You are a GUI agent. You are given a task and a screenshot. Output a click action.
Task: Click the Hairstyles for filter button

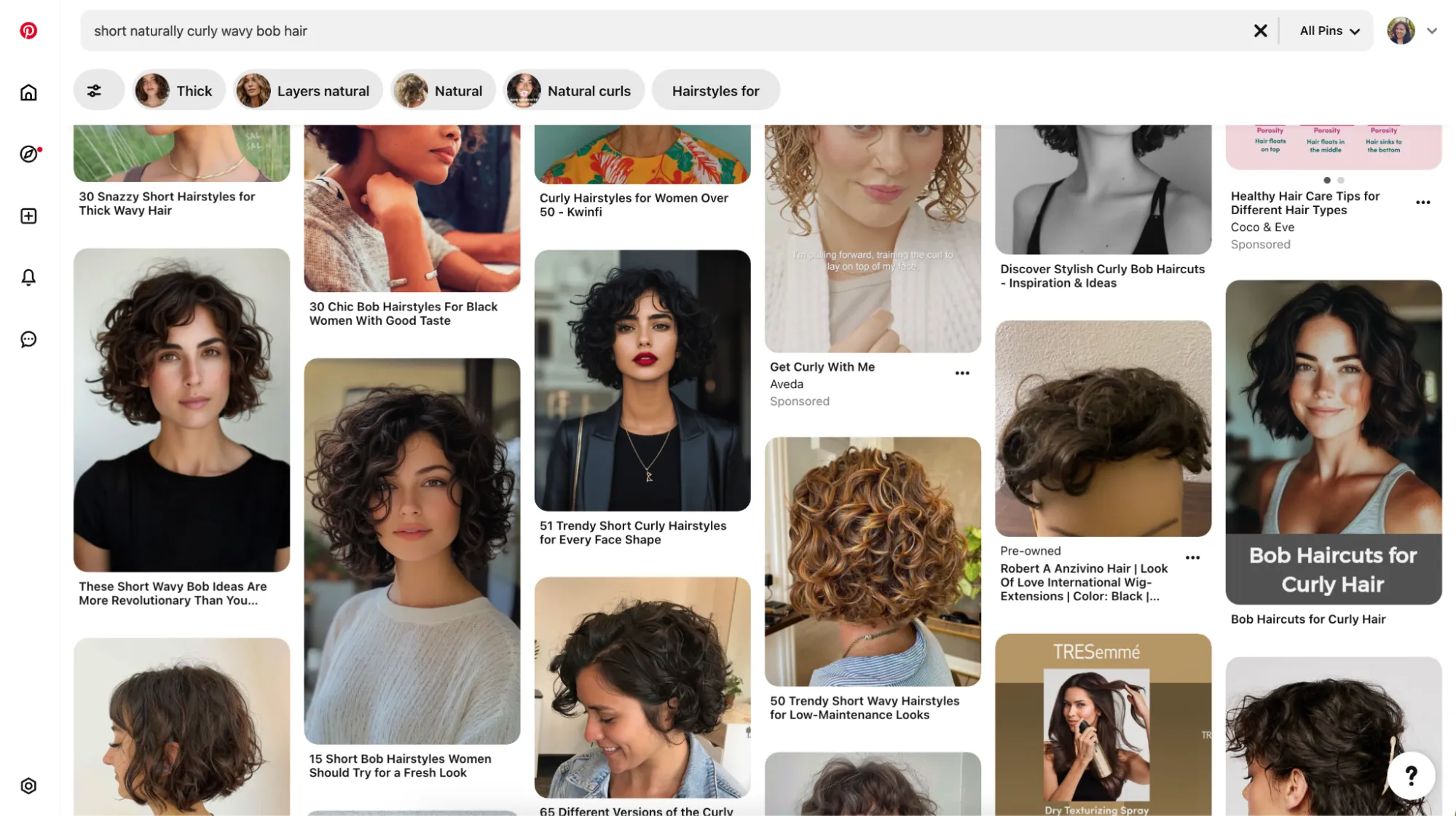(x=715, y=90)
